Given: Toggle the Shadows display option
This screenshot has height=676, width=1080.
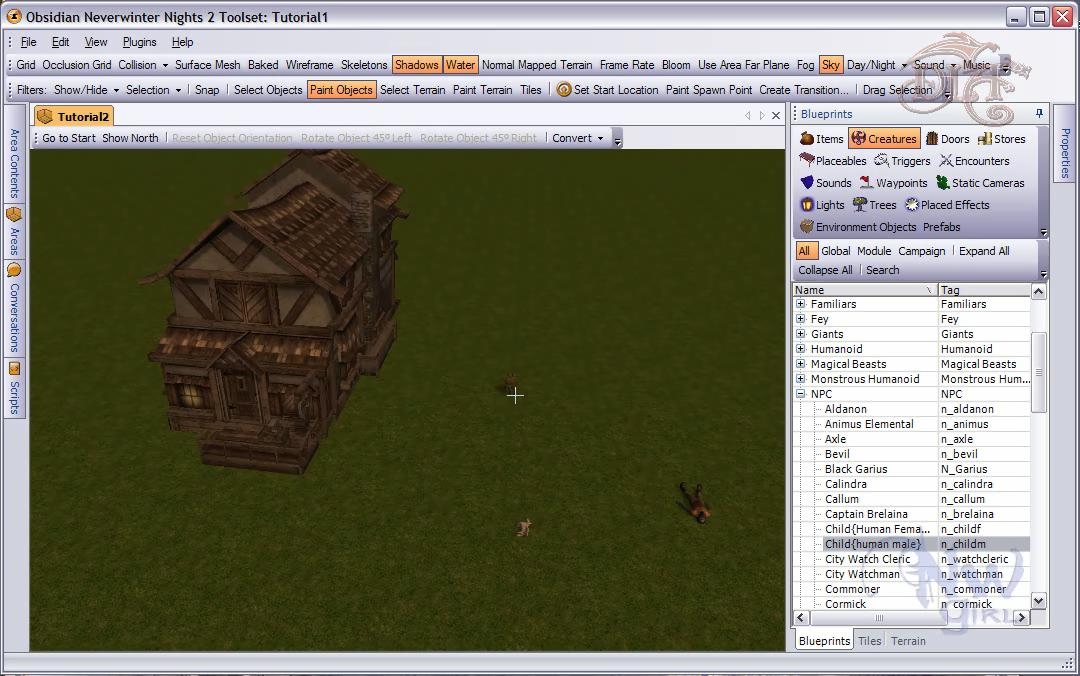Looking at the screenshot, I should pos(416,65).
